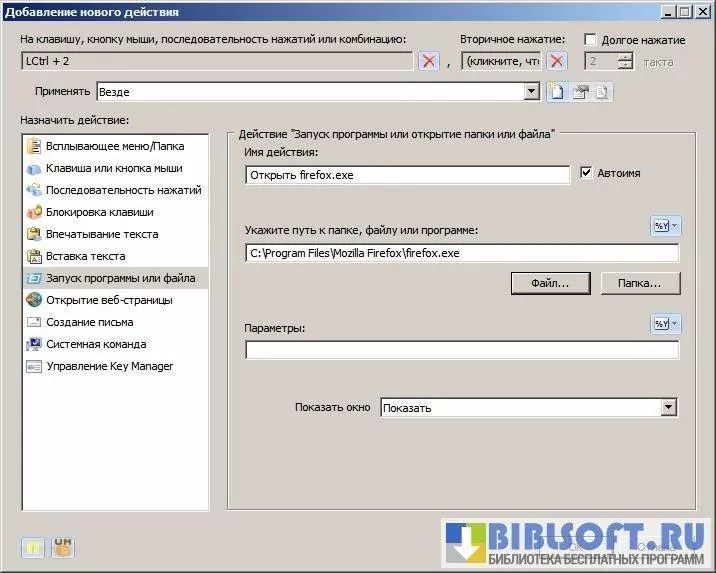The image size is (716, 573).
Task: Enable the Долгое нажатие checkbox
Action: (x=590, y=40)
